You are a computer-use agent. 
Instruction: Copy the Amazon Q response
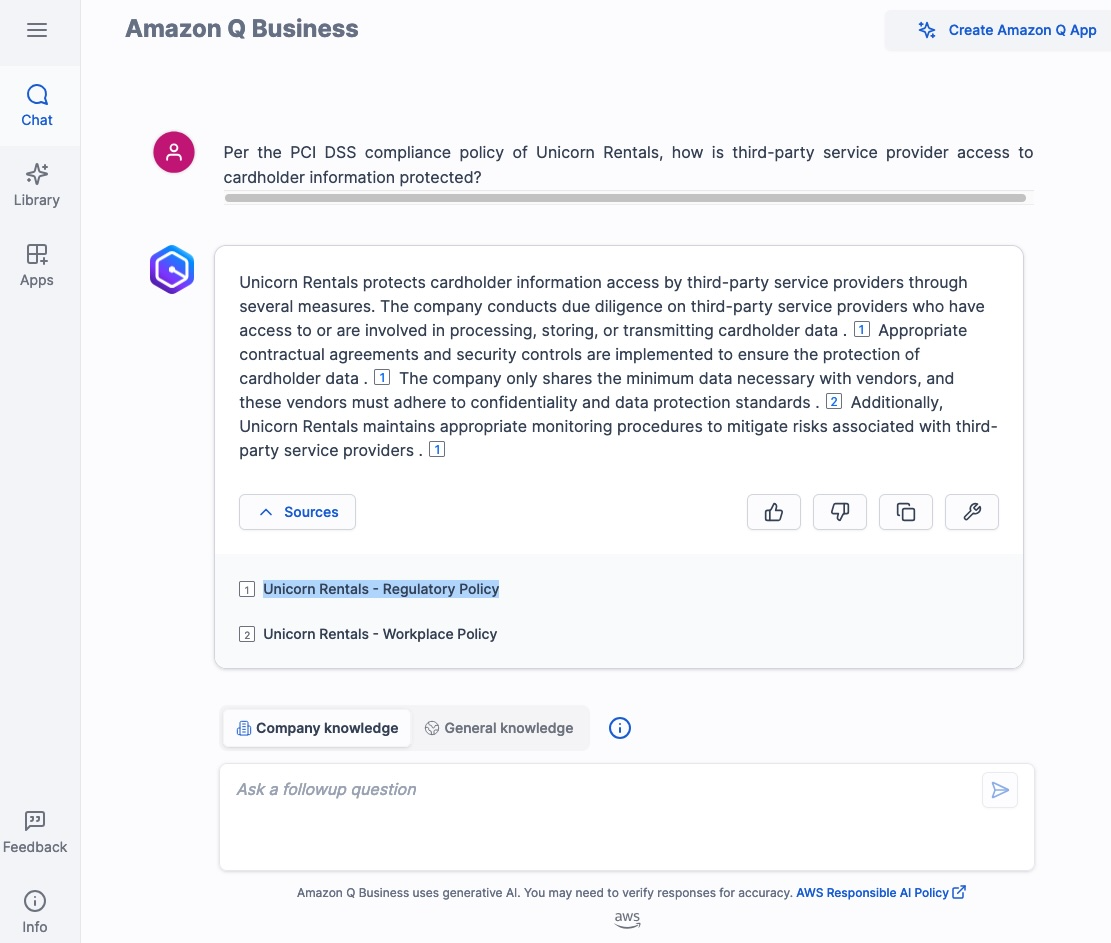click(x=906, y=511)
